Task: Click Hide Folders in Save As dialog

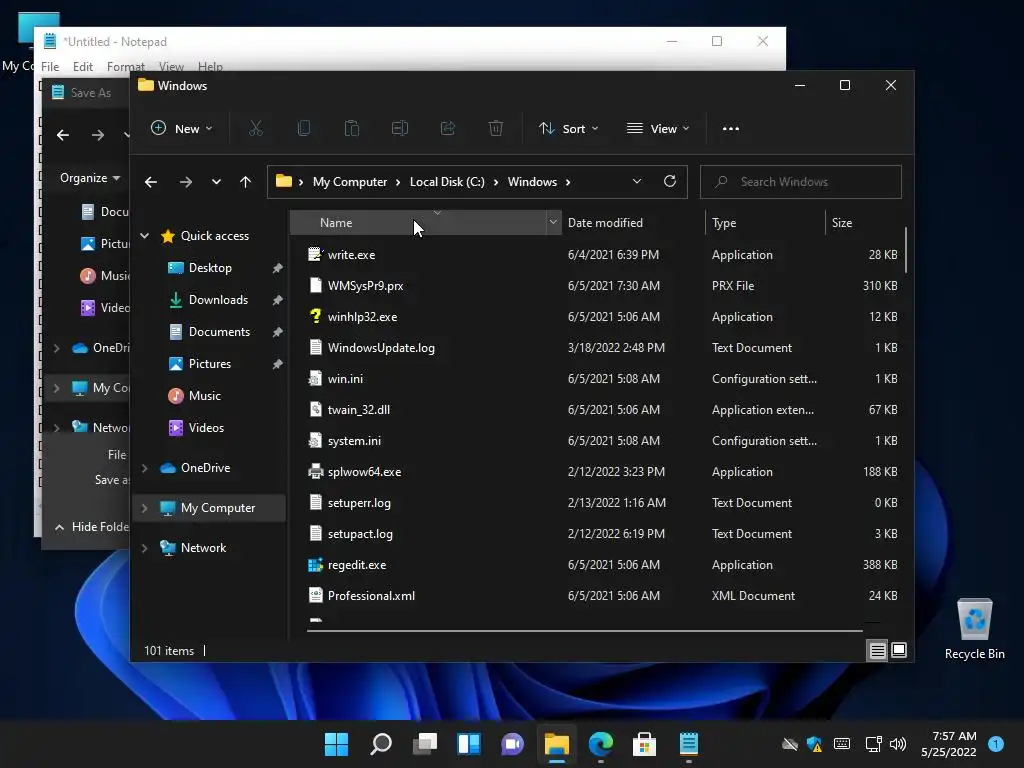Action: coord(91,526)
